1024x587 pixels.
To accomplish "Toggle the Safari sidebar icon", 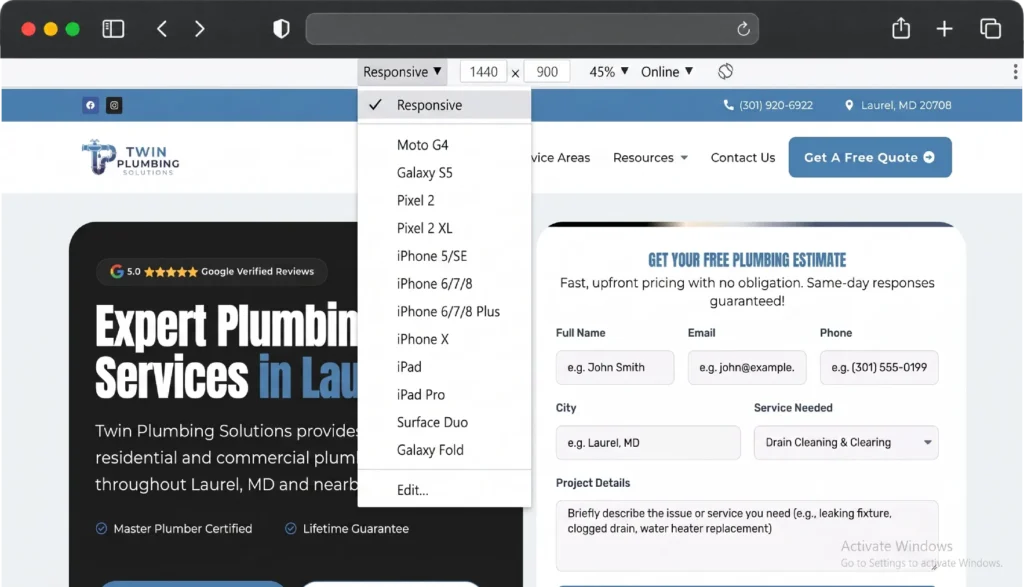I will [x=113, y=29].
